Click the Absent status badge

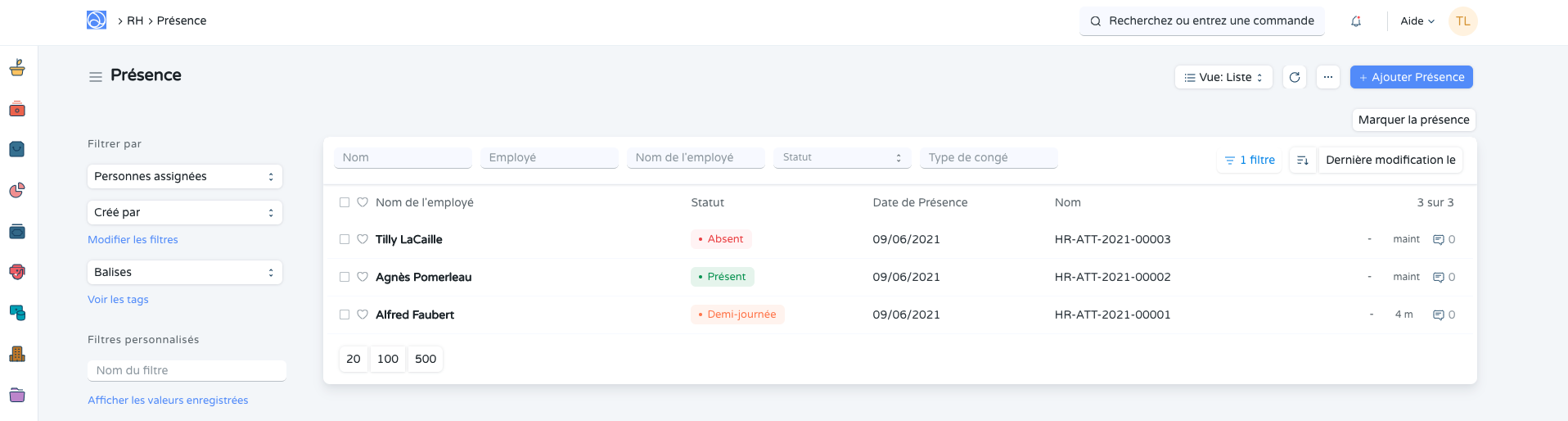tap(721, 239)
